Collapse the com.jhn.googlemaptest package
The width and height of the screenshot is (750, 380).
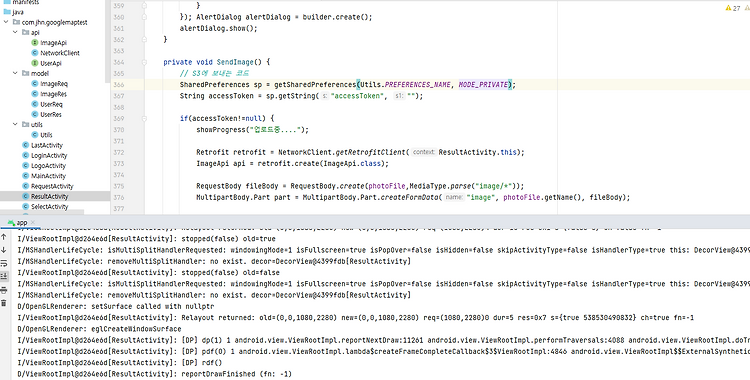point(6,22)
